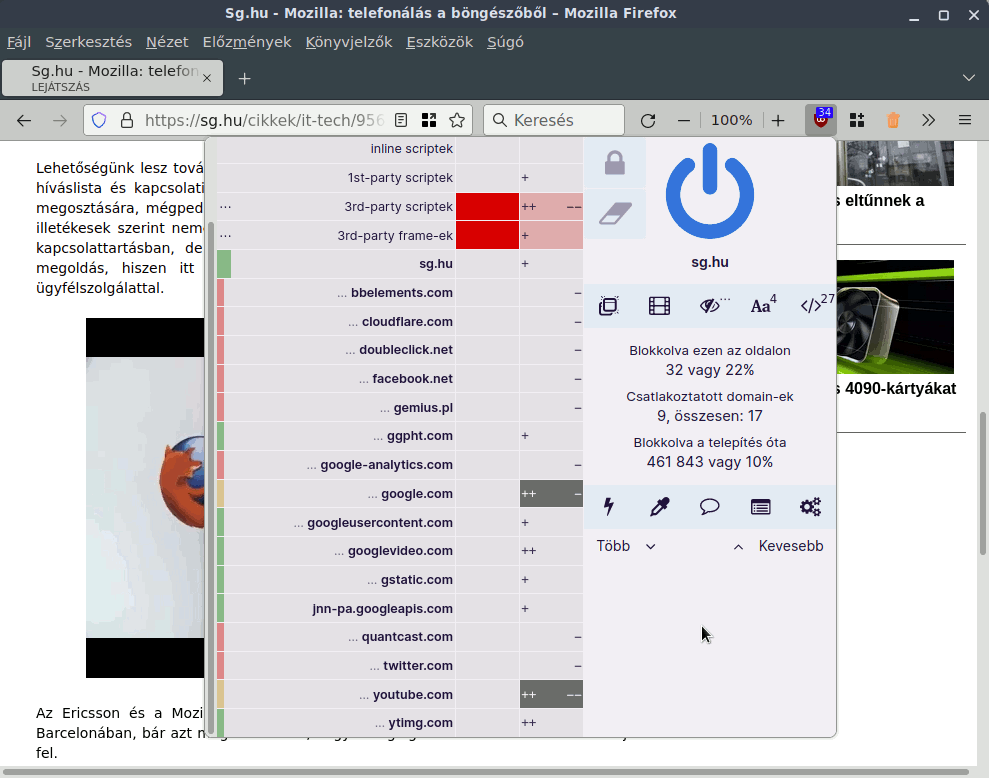Toggle JavaScript blocking code icon
This screenshot has height=778, width=989.
(x=812, y=306)
